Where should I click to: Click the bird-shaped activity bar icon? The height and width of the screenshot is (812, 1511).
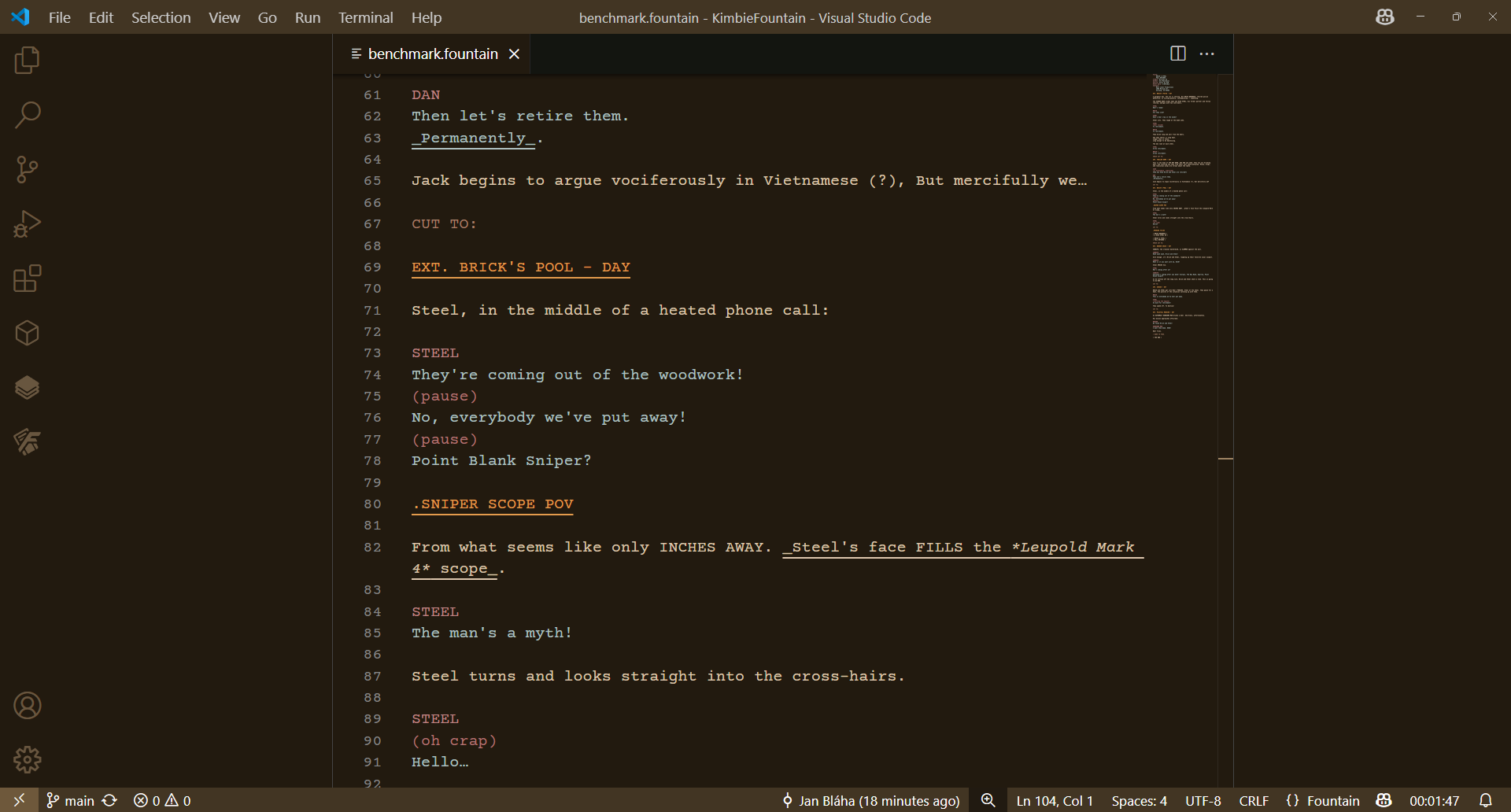[28, 441]
